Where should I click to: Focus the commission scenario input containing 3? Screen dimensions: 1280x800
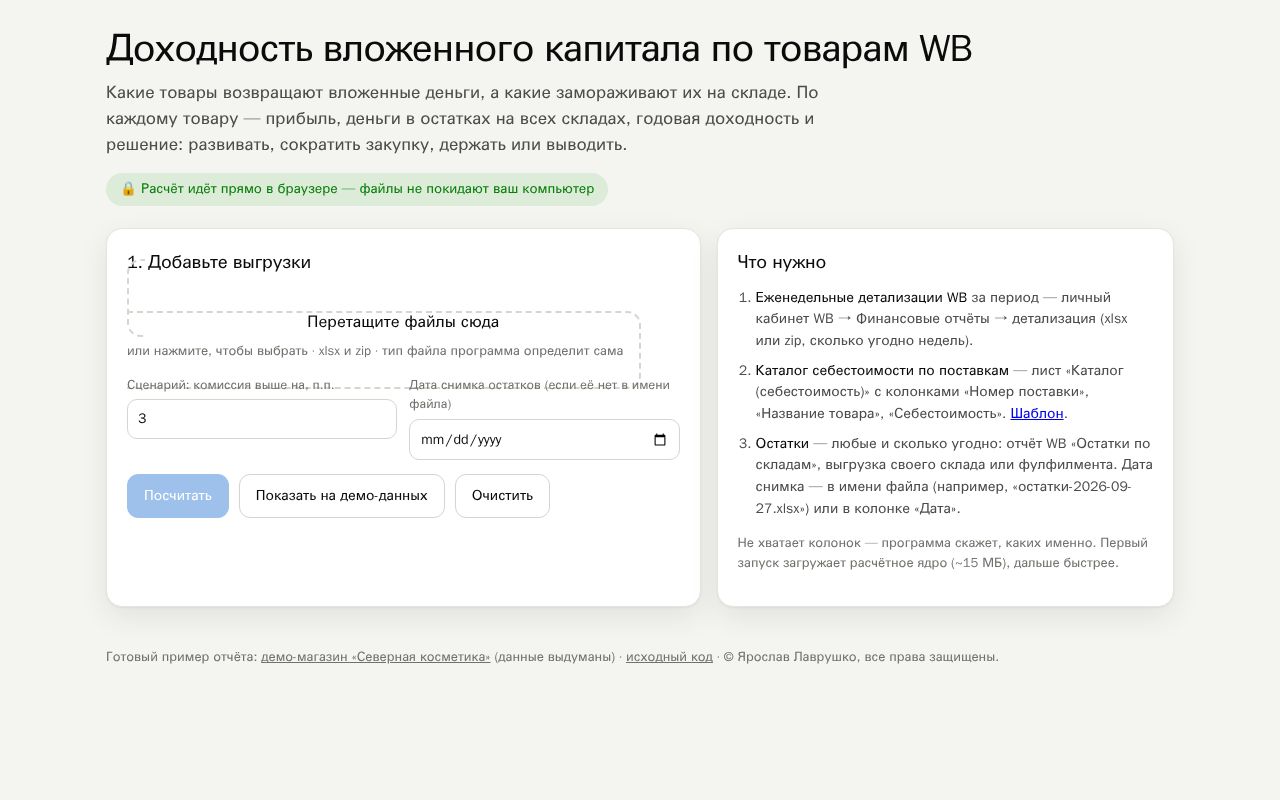(262, 419)
